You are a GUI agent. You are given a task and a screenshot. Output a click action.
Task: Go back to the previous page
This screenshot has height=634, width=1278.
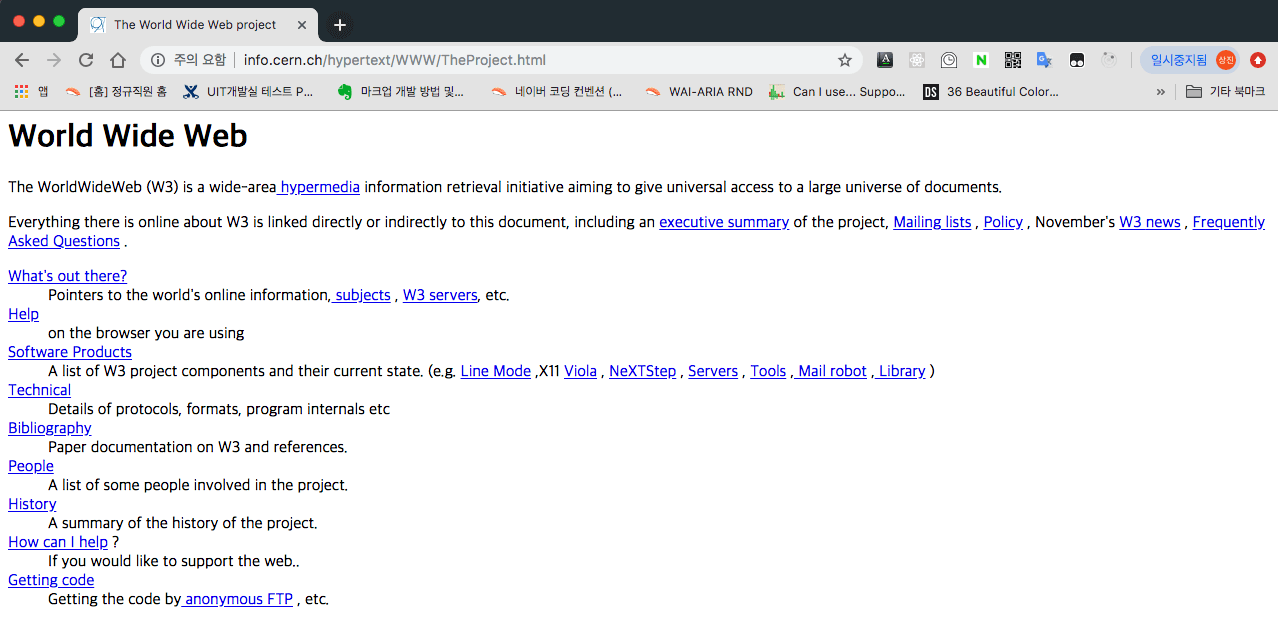click(22, 60)
